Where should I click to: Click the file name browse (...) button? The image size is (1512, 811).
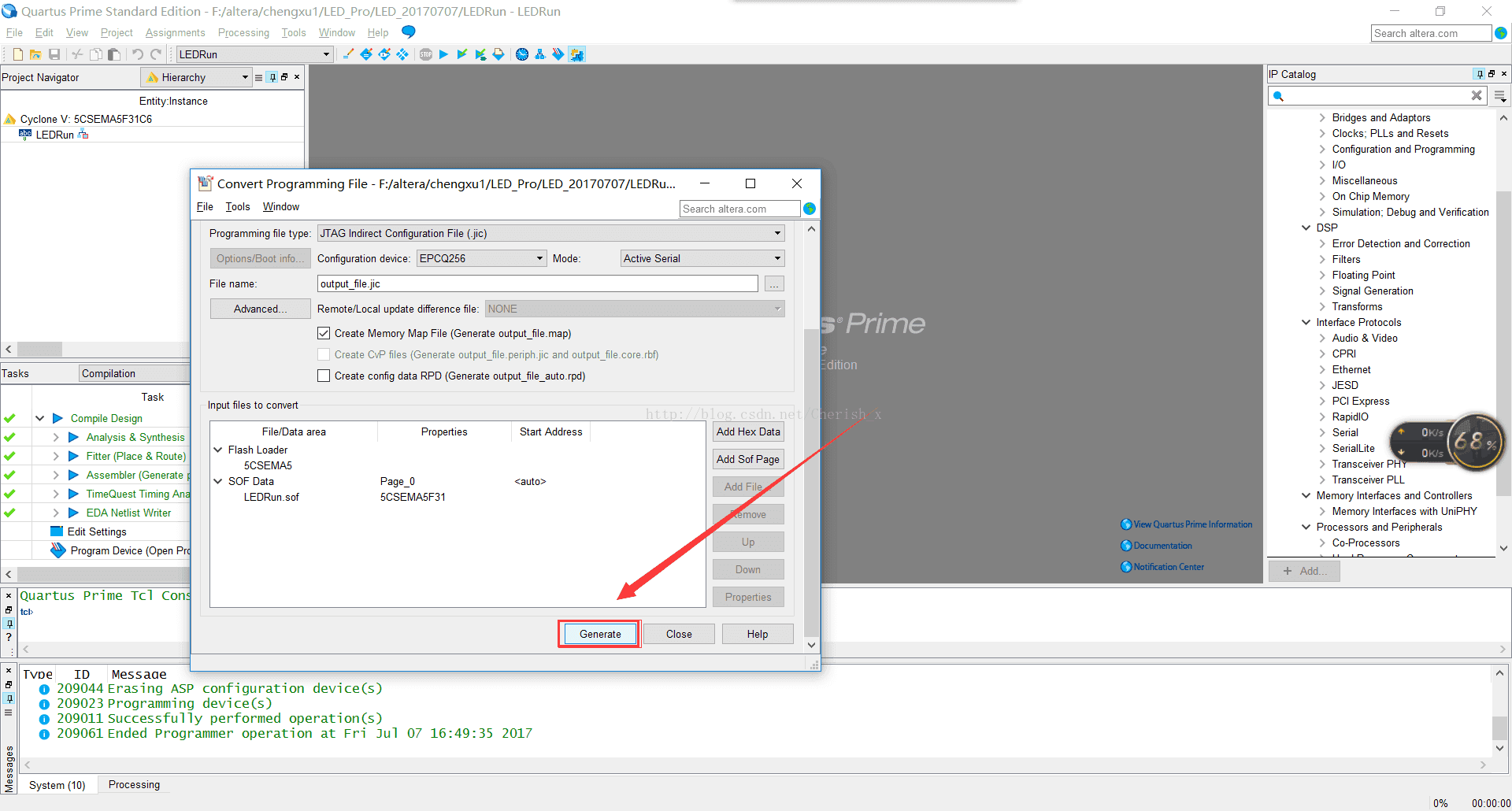(x=774, y=283)
